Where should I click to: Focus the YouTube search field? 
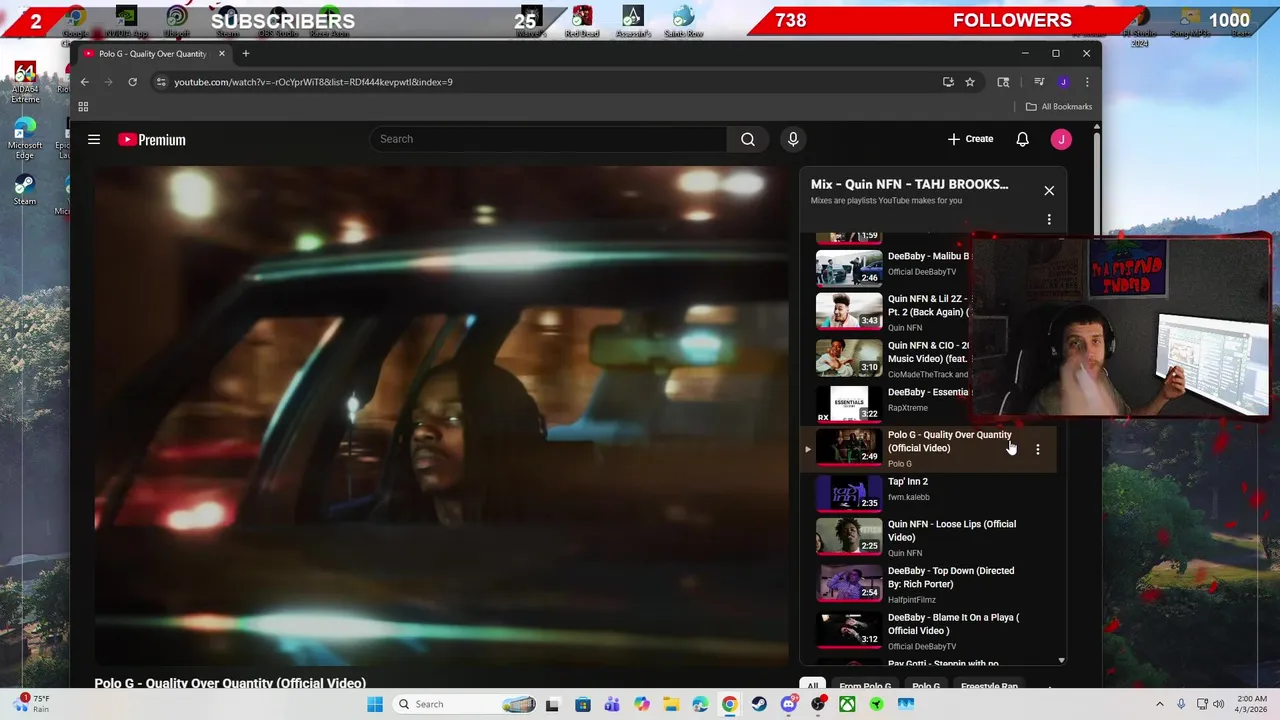click(x=548, y=139)
